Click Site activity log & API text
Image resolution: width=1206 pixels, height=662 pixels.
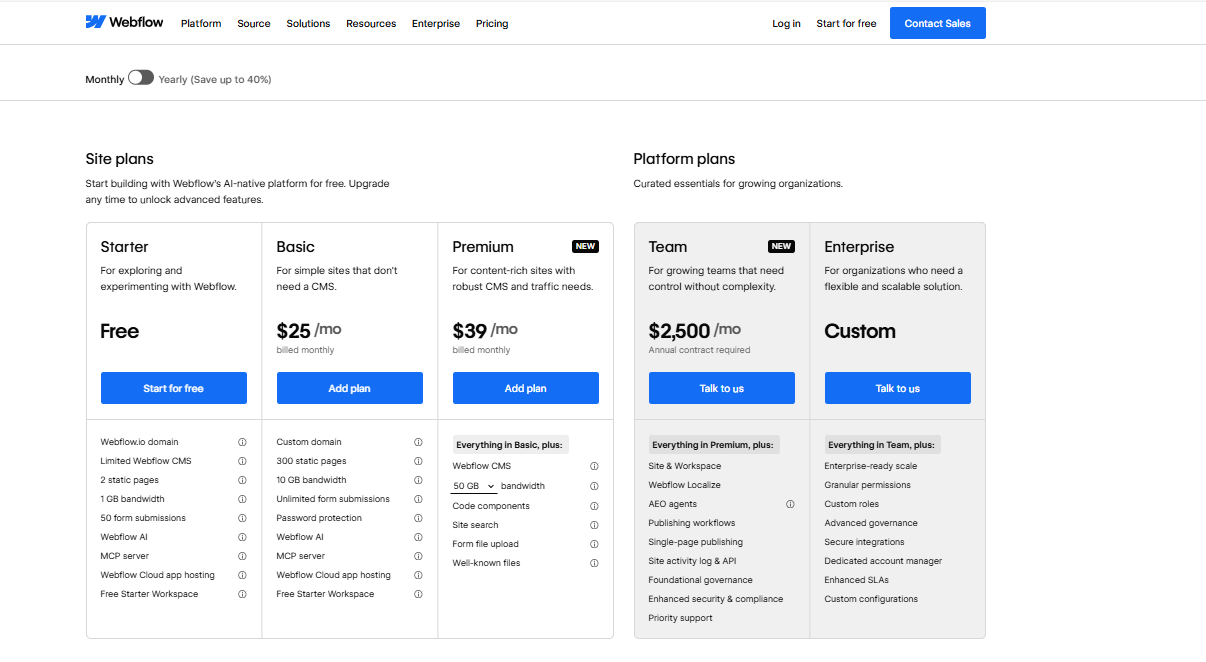pos(692,561)
